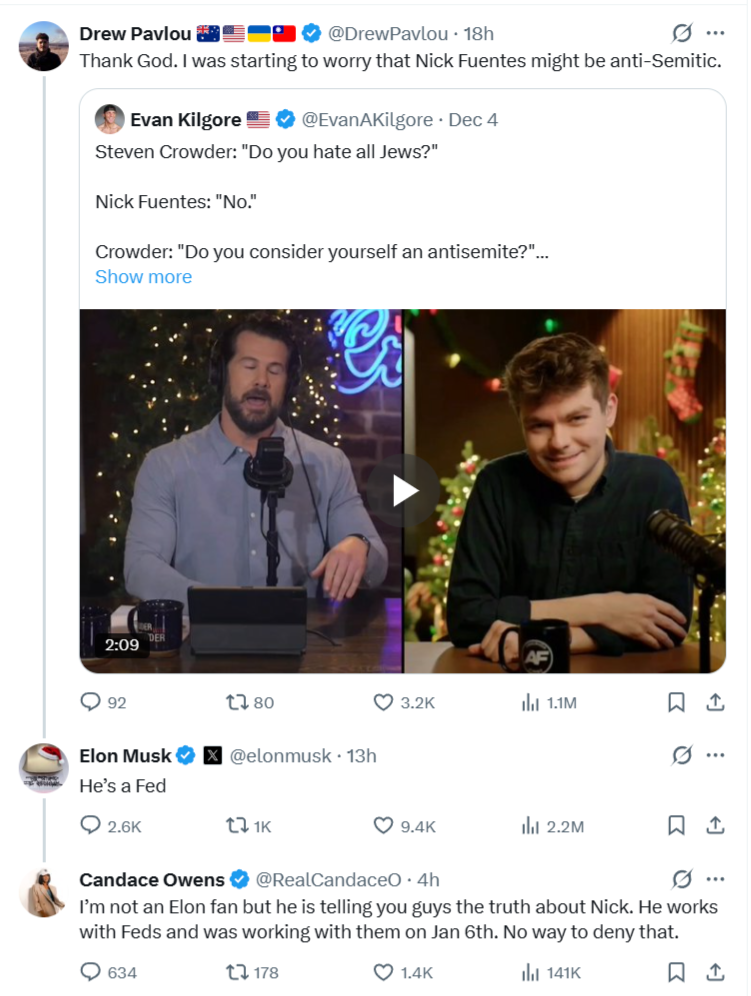The image size is (751, 996).
Task: Play the 2:09 Crowder and Fuentes video
Action: coord(405,491)
